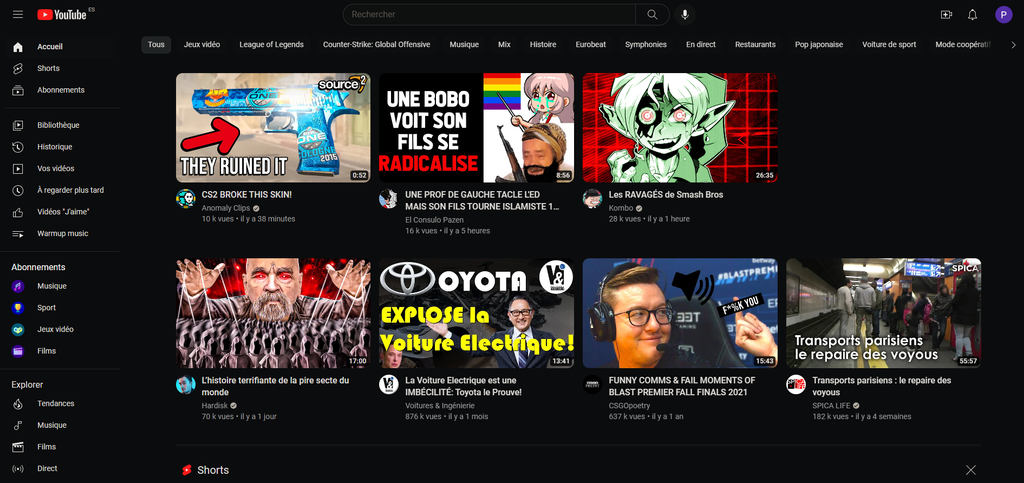This screenshot has height=483, width=1024.
Task: Click the SPICA LIFE channel avatar
Action: pos(795,384)
